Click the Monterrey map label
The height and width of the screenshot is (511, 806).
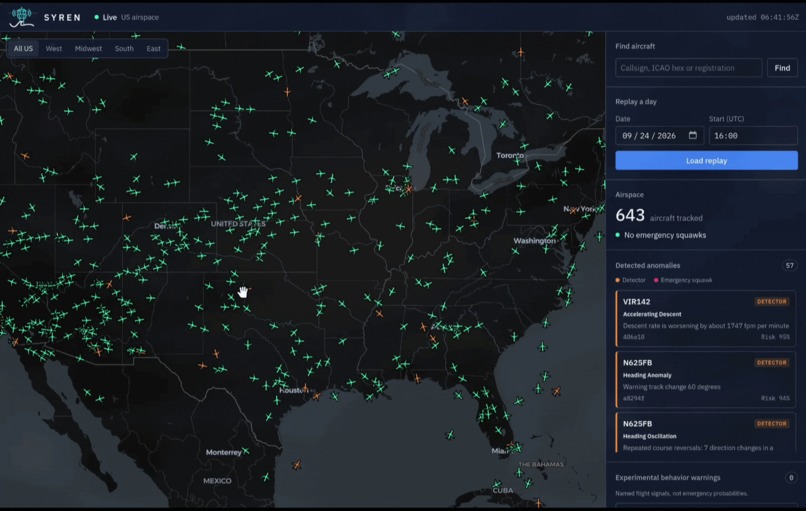point(224,452)
